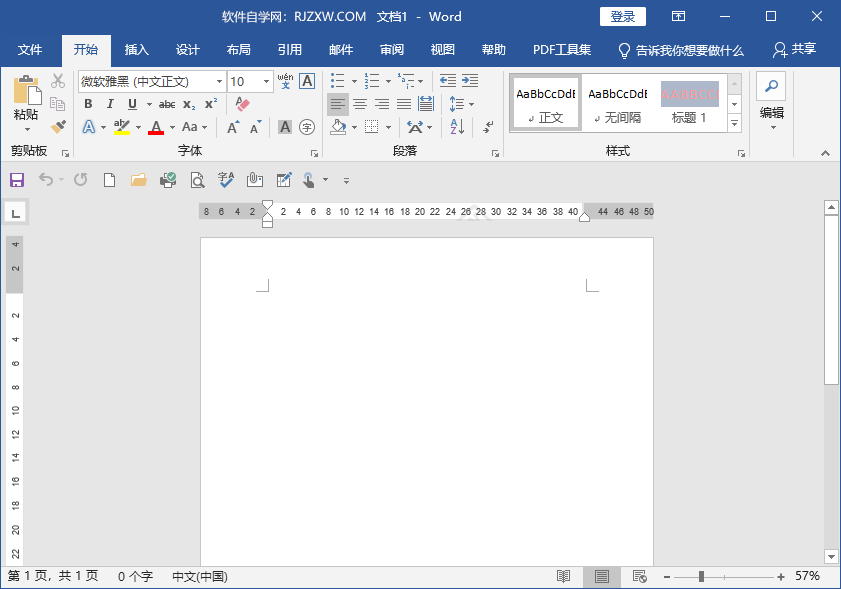Click the Print Preview magnifier icon
Image resolution: width=841 pixels, height=589 pixels.
[197, 180]
